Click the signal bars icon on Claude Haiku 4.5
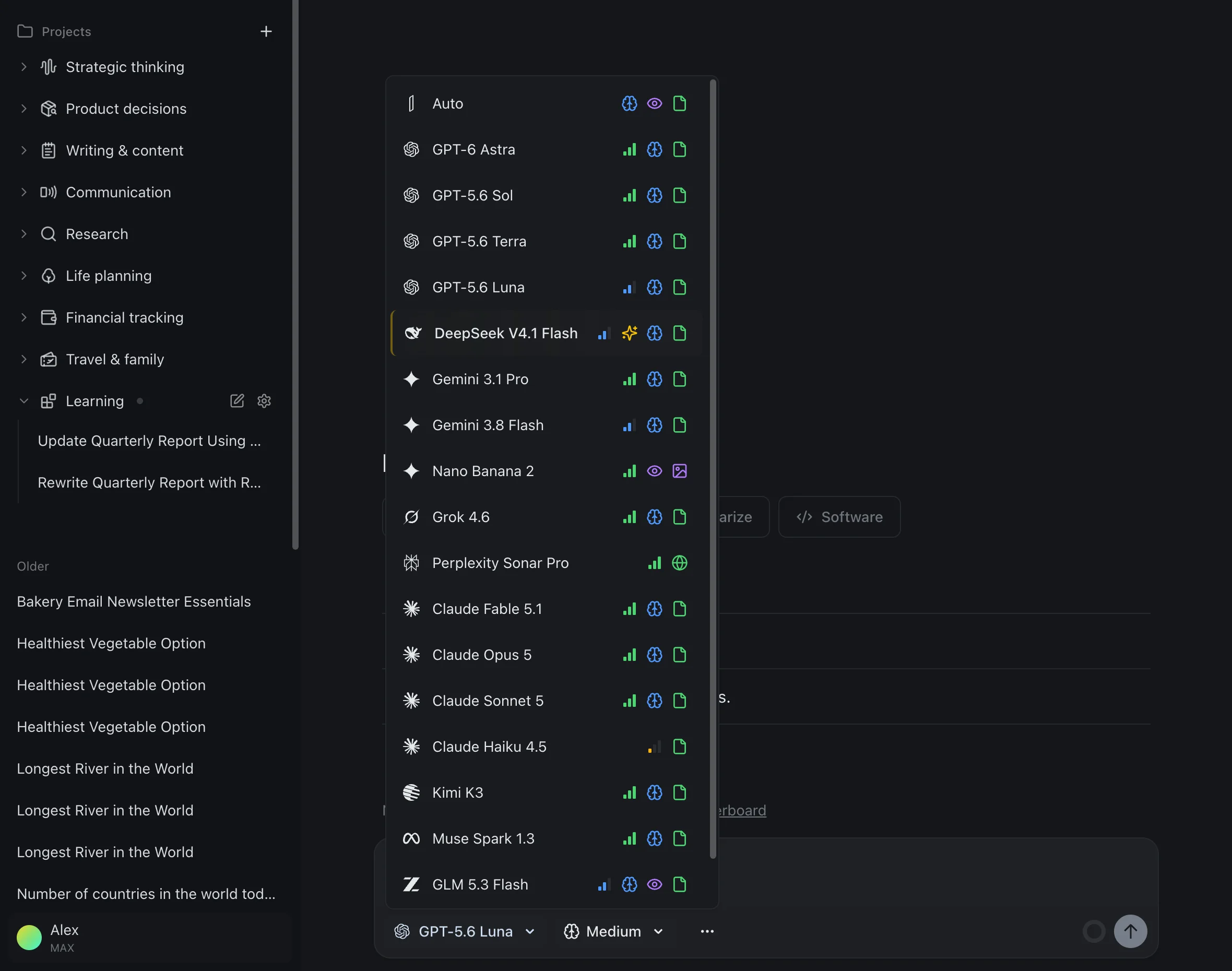Image resolution: width=1232 pixels, height=971 pixels. coord(655,747)
